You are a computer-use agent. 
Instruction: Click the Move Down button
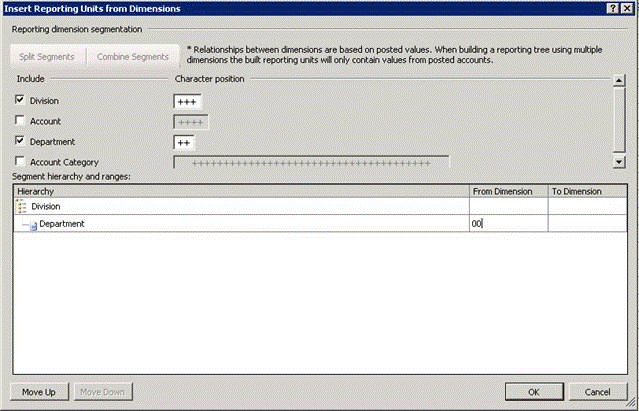pos(103,392)
